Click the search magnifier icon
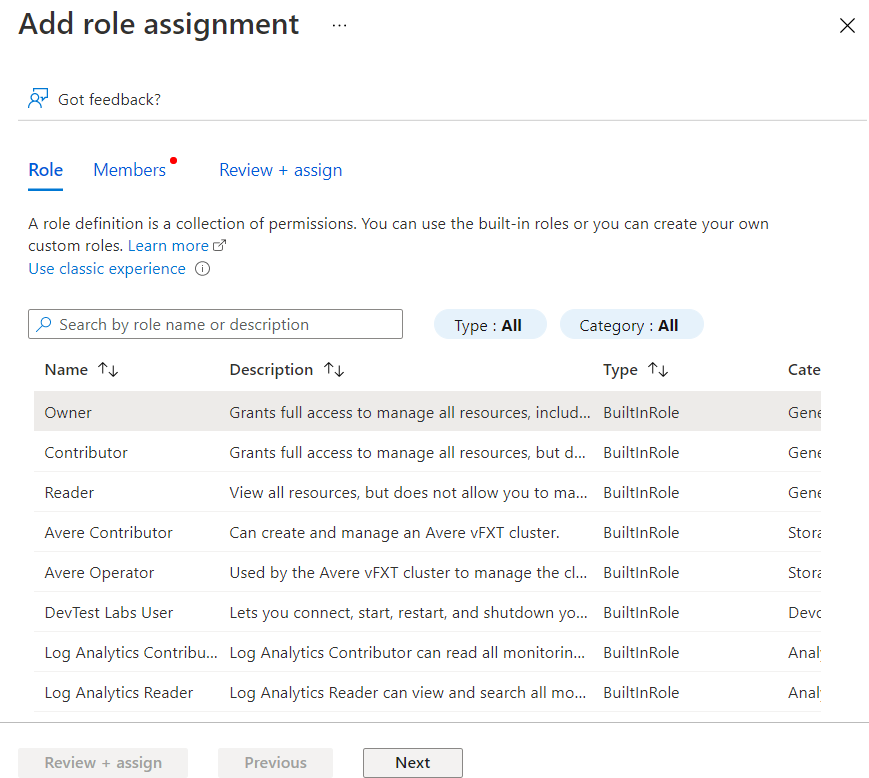869x778 pixels. click(x=44, y=325)
